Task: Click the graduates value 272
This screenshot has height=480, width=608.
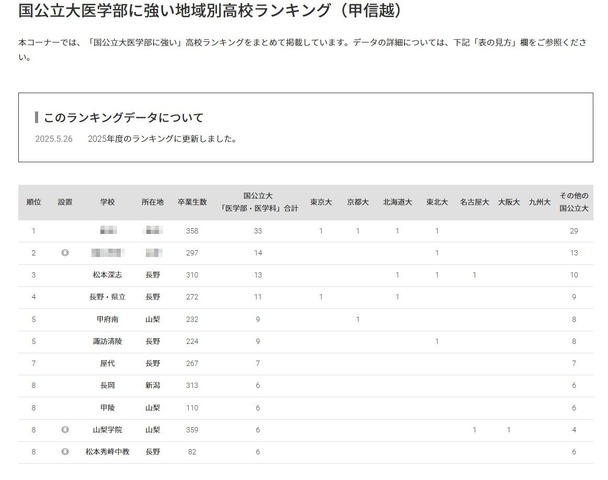Action: (x=192, y=297)
